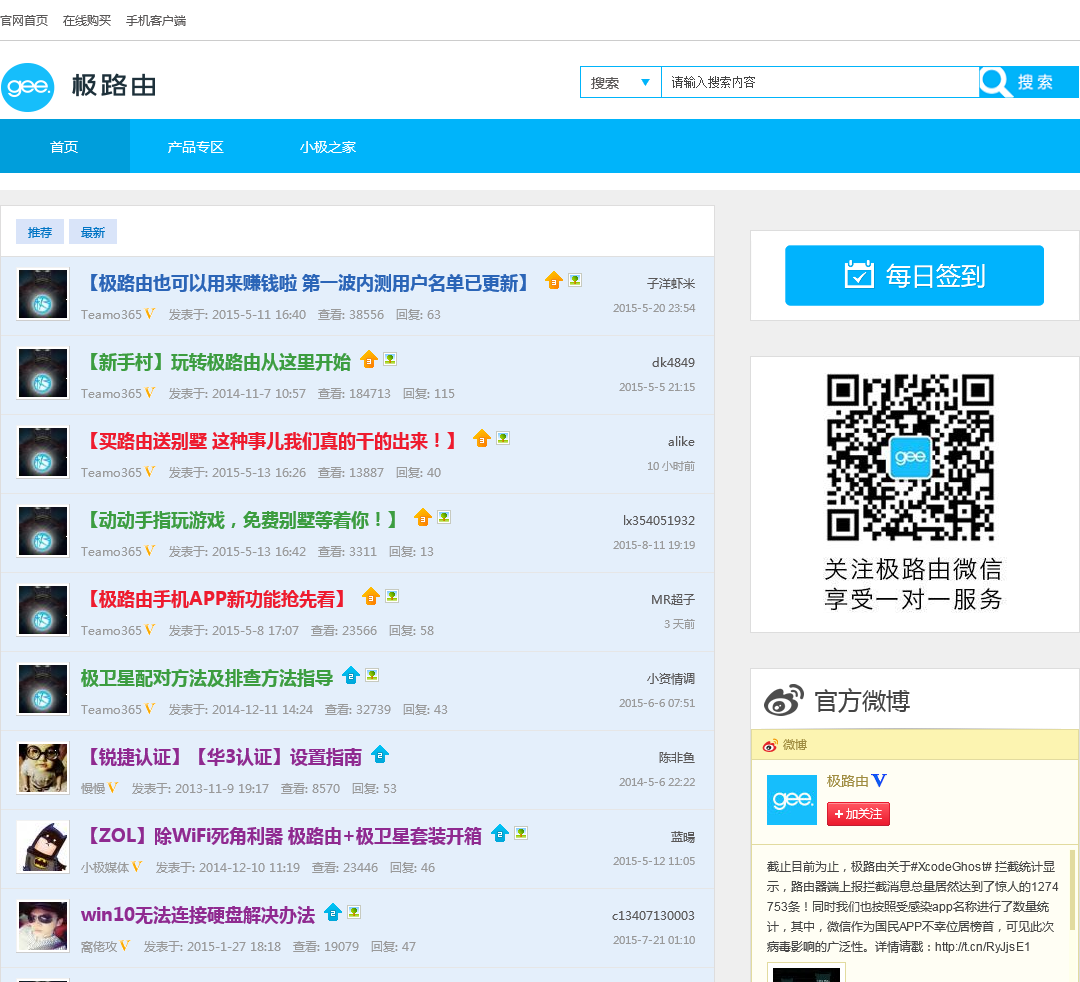Click image icon on 新手村 post
This screenshot has width=1080, height=982.
391,359
